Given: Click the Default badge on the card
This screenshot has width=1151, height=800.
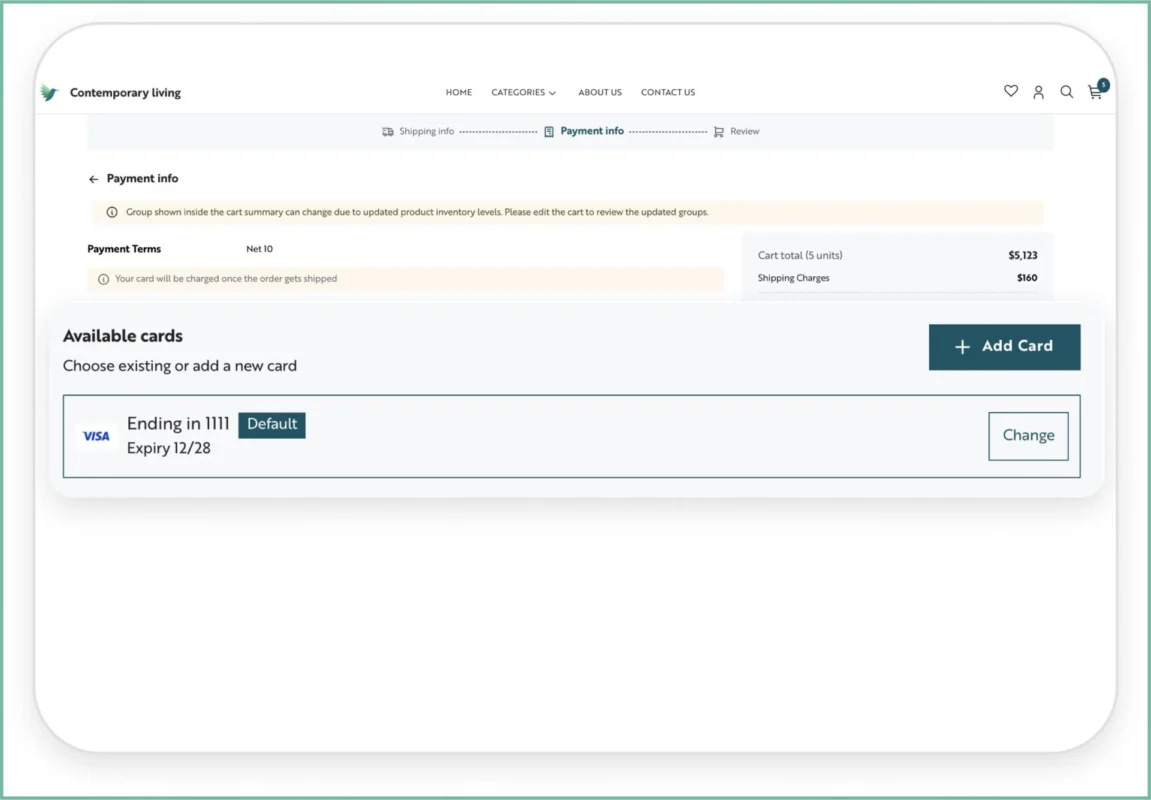Looking at the screenshot, I should click(x=272, y=424).
